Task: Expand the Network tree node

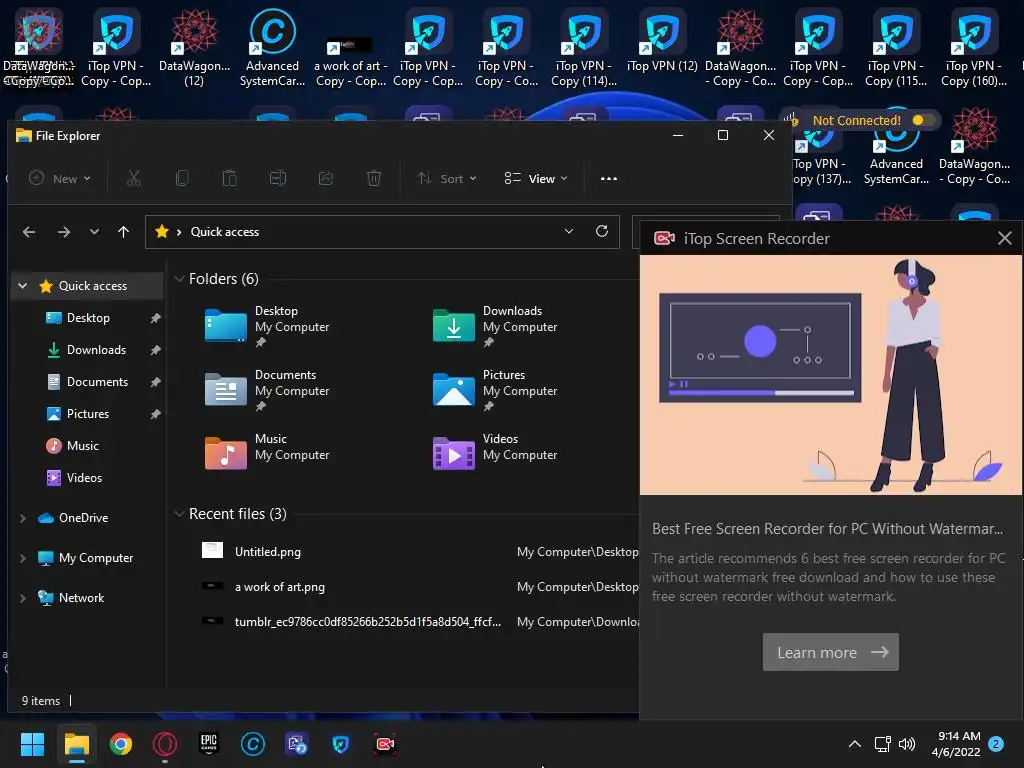Action: pyautogui.click(x=23, y=598)
